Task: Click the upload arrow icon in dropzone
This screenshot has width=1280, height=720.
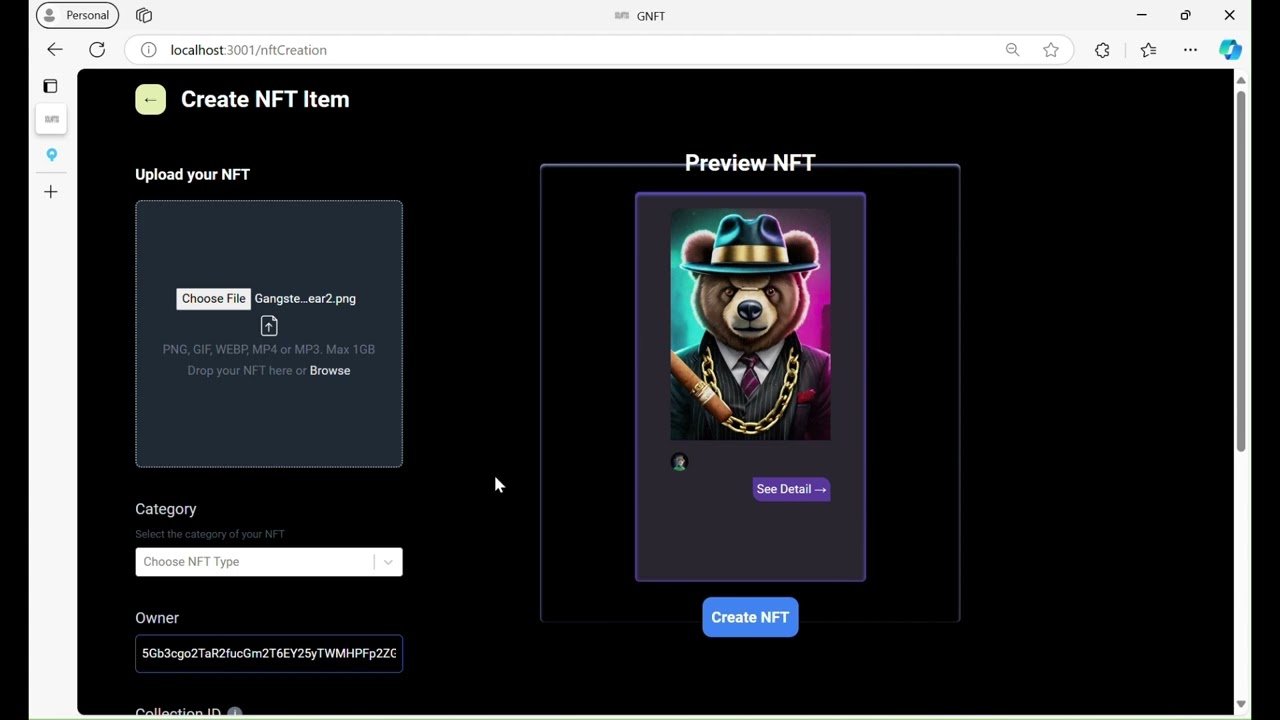Action: (x=269, y=326)
